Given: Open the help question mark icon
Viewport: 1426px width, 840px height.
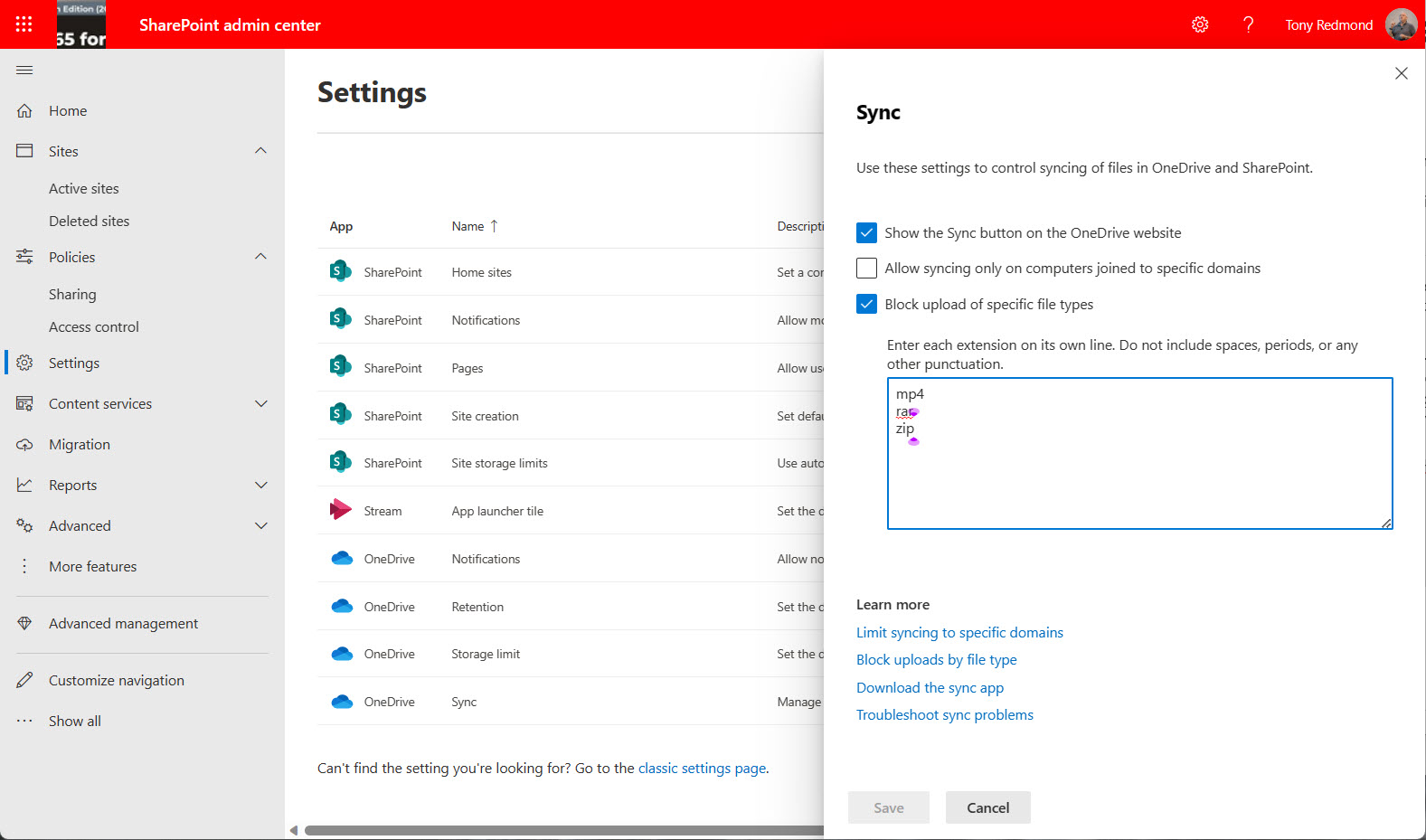Looking at the screenshot, I should [x=1248, y=24].
